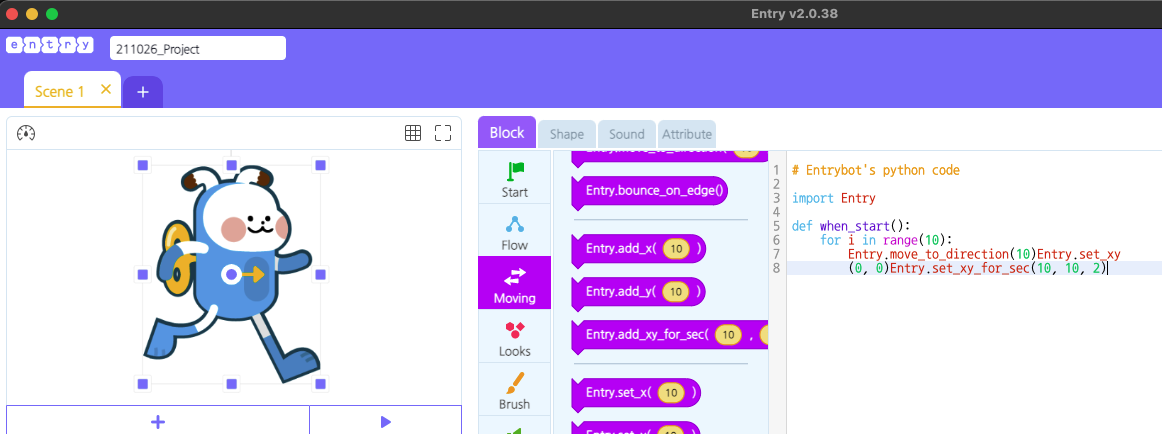Toggle the stage grid icon
The width and height of the screenshot is (1162, 434).
413,133
